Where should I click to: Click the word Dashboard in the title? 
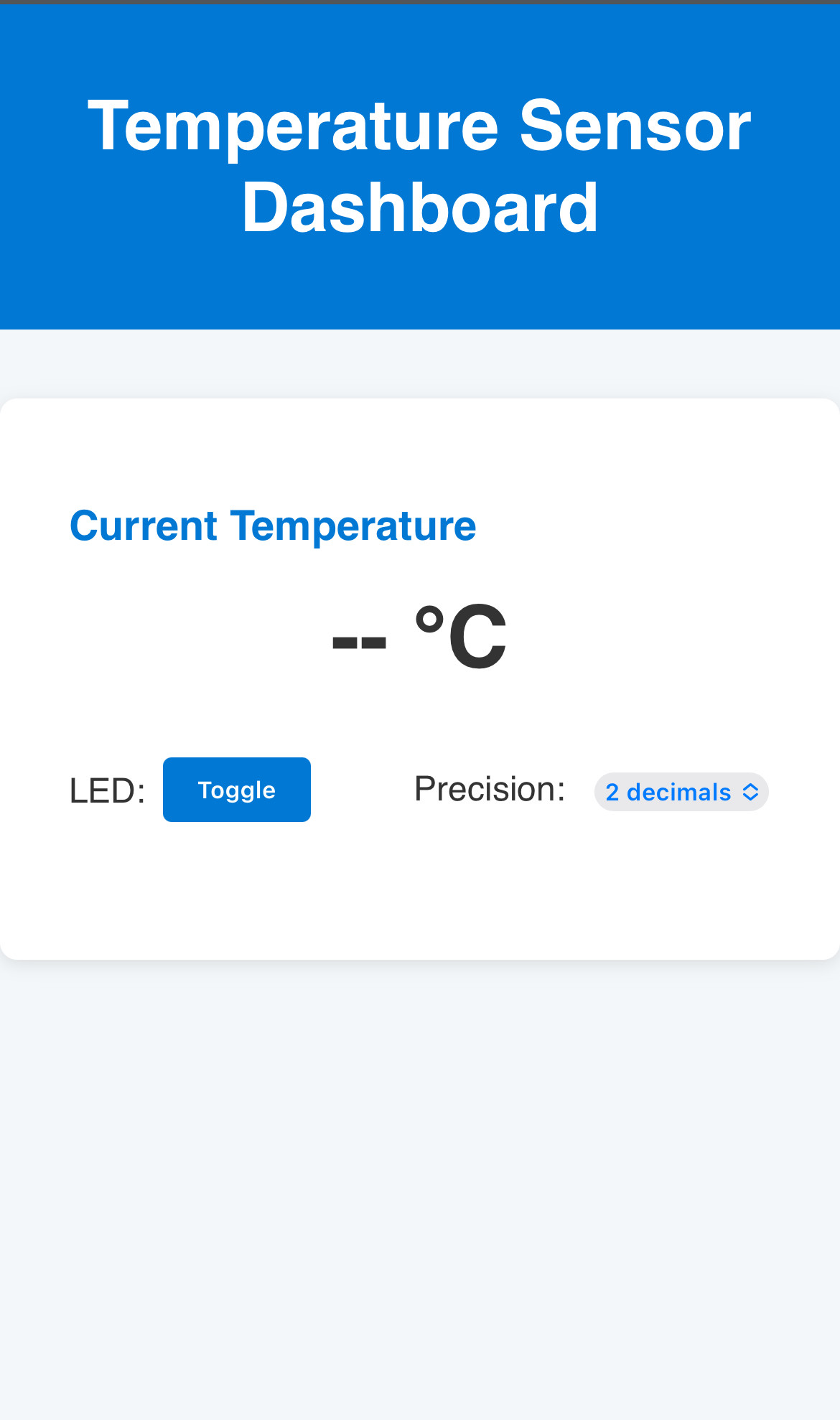point(420,208)
